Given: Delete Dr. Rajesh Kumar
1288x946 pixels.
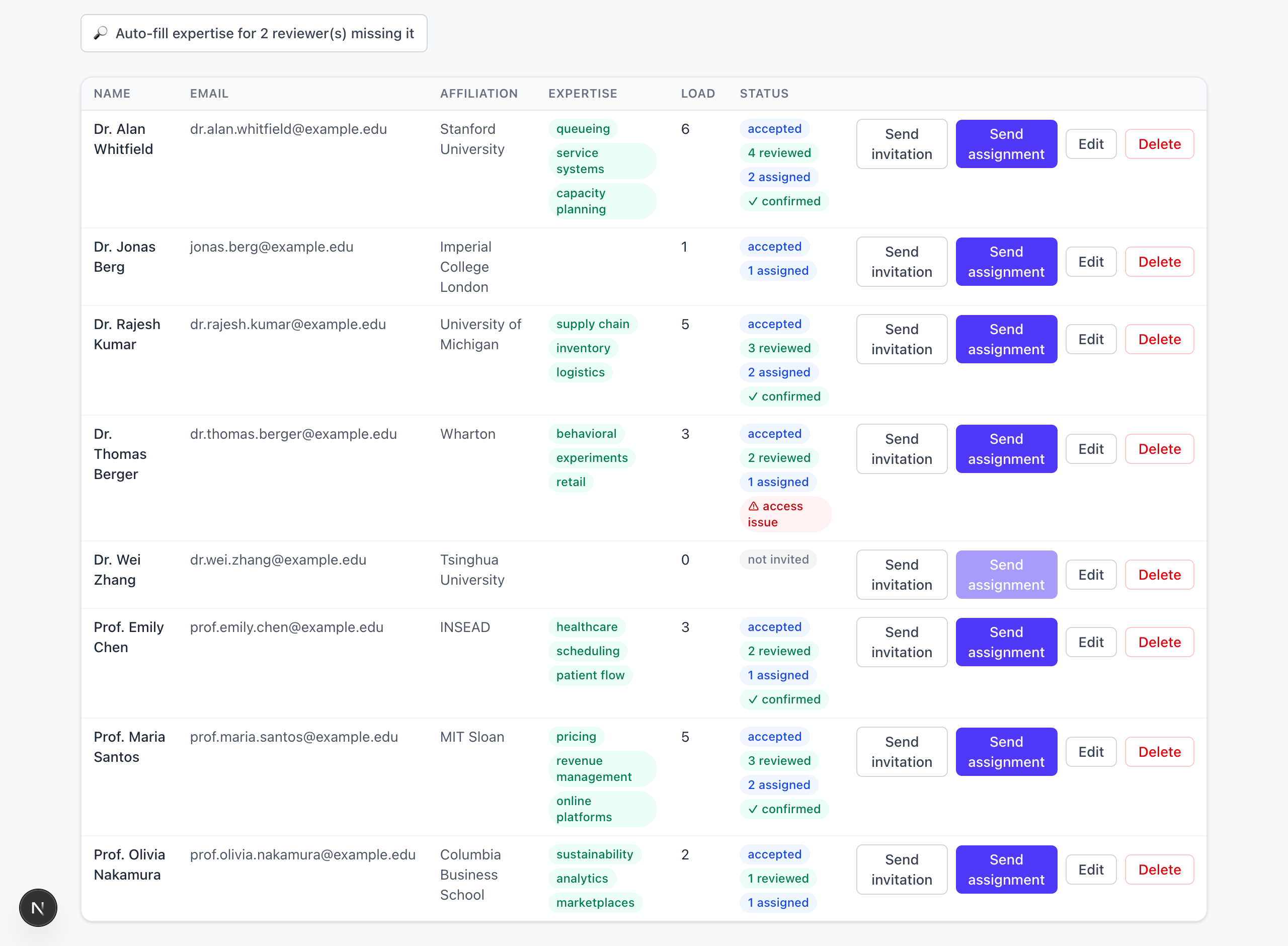Looking at the screenshot, I should (1159, 339).
